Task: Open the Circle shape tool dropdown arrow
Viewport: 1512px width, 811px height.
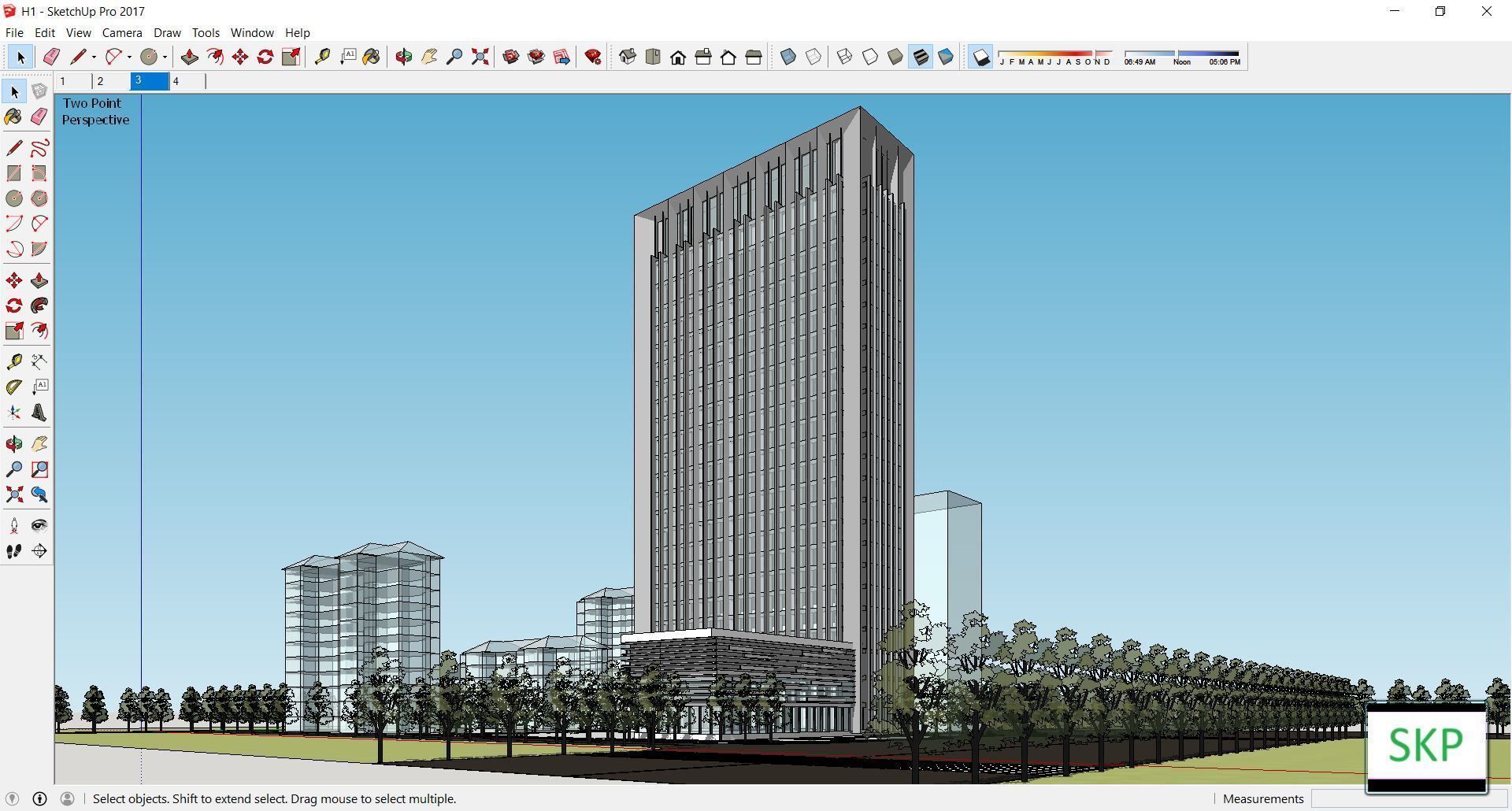Action: pyautogui.click(x=165, y=57)
